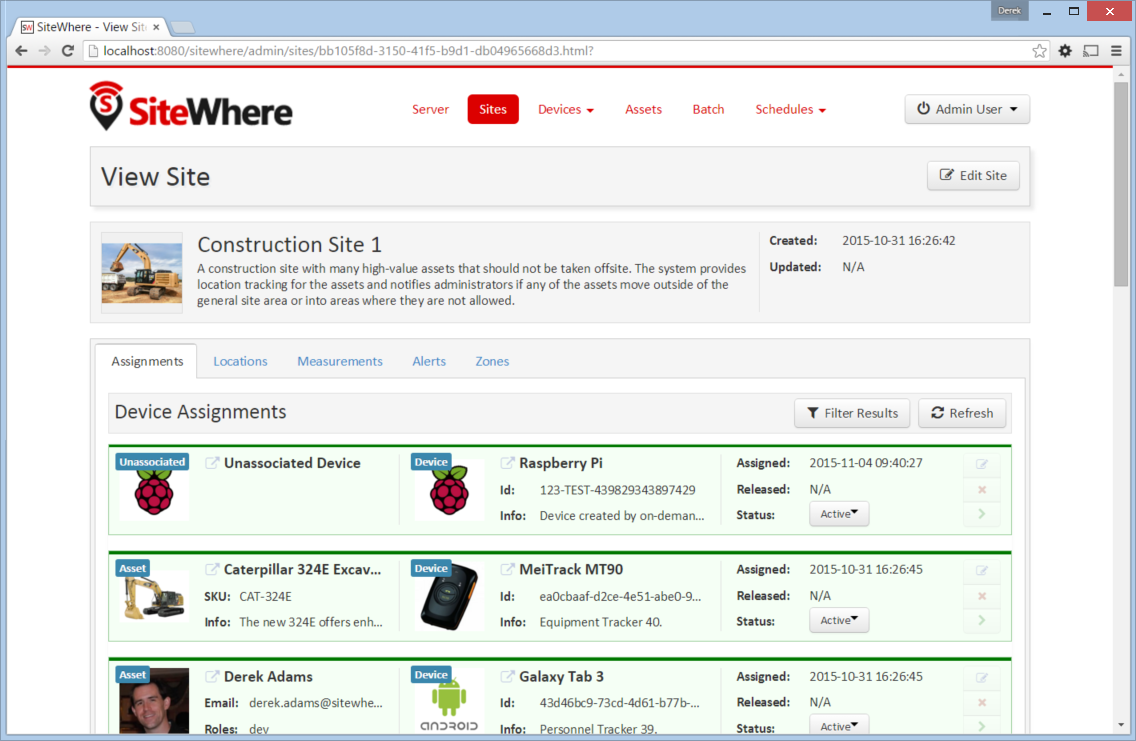Click the Construction Site 1 excavator thumbnail
Image resolution: width=1136 pixels, height=741 pixels.
[x=142, y=273]
